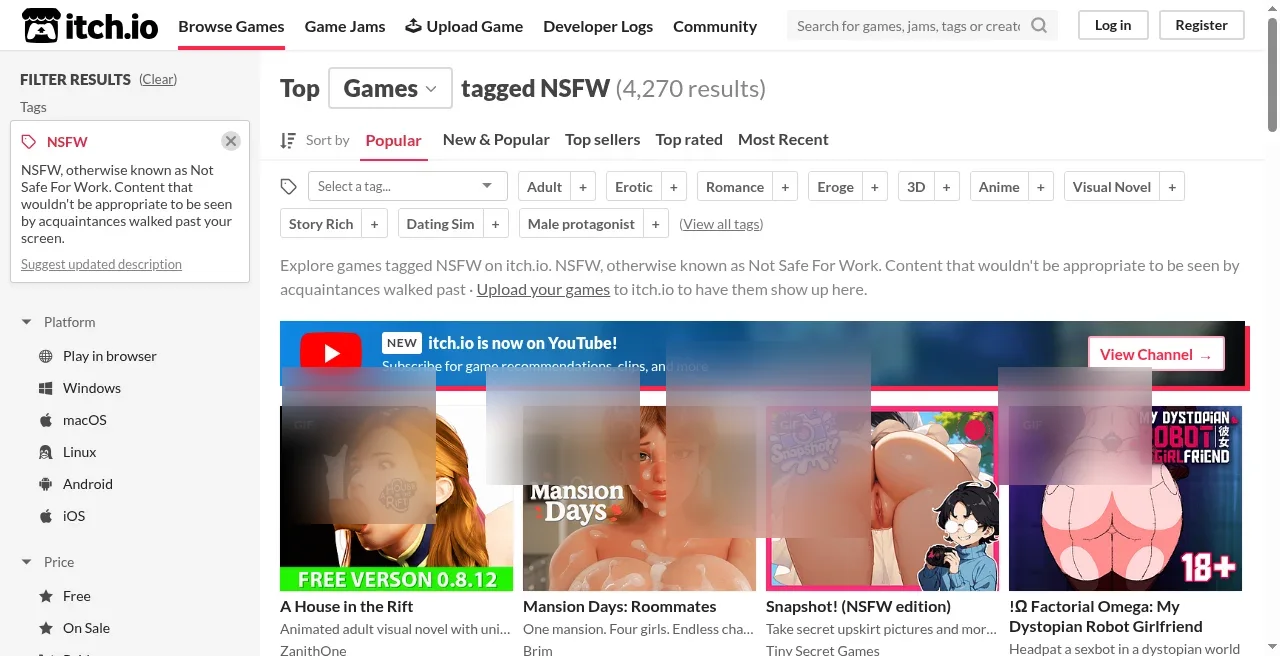The height and width of the screenshot is (656, 1280).
Task: Add the Adult tag with plus button
Action: (x=583, y=187)
